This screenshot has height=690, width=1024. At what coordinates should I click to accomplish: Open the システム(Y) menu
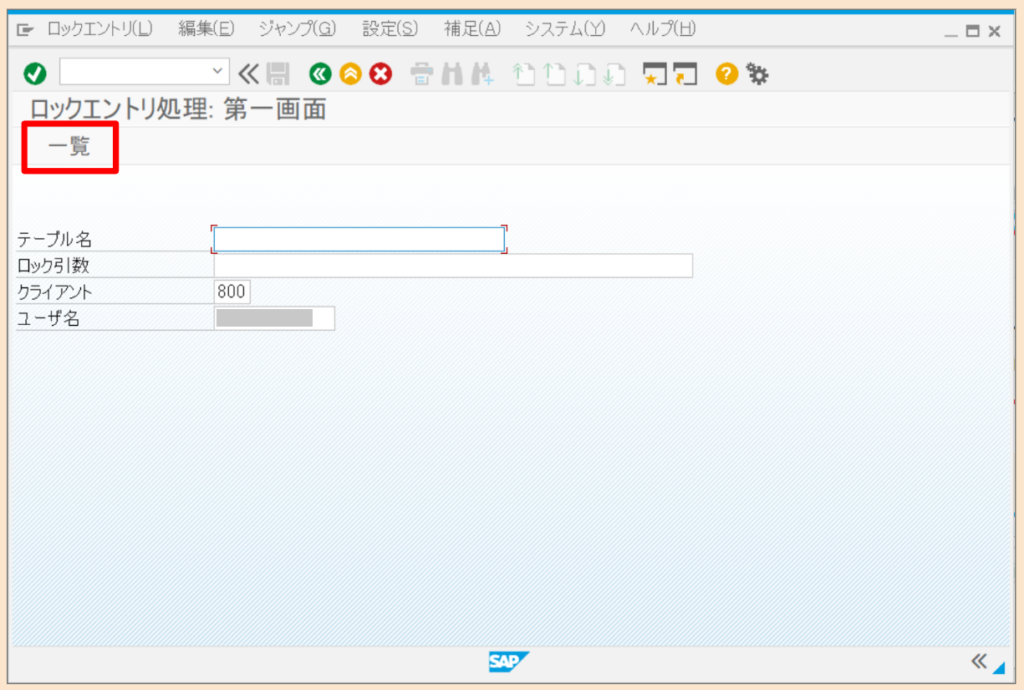tap(565, 29)
